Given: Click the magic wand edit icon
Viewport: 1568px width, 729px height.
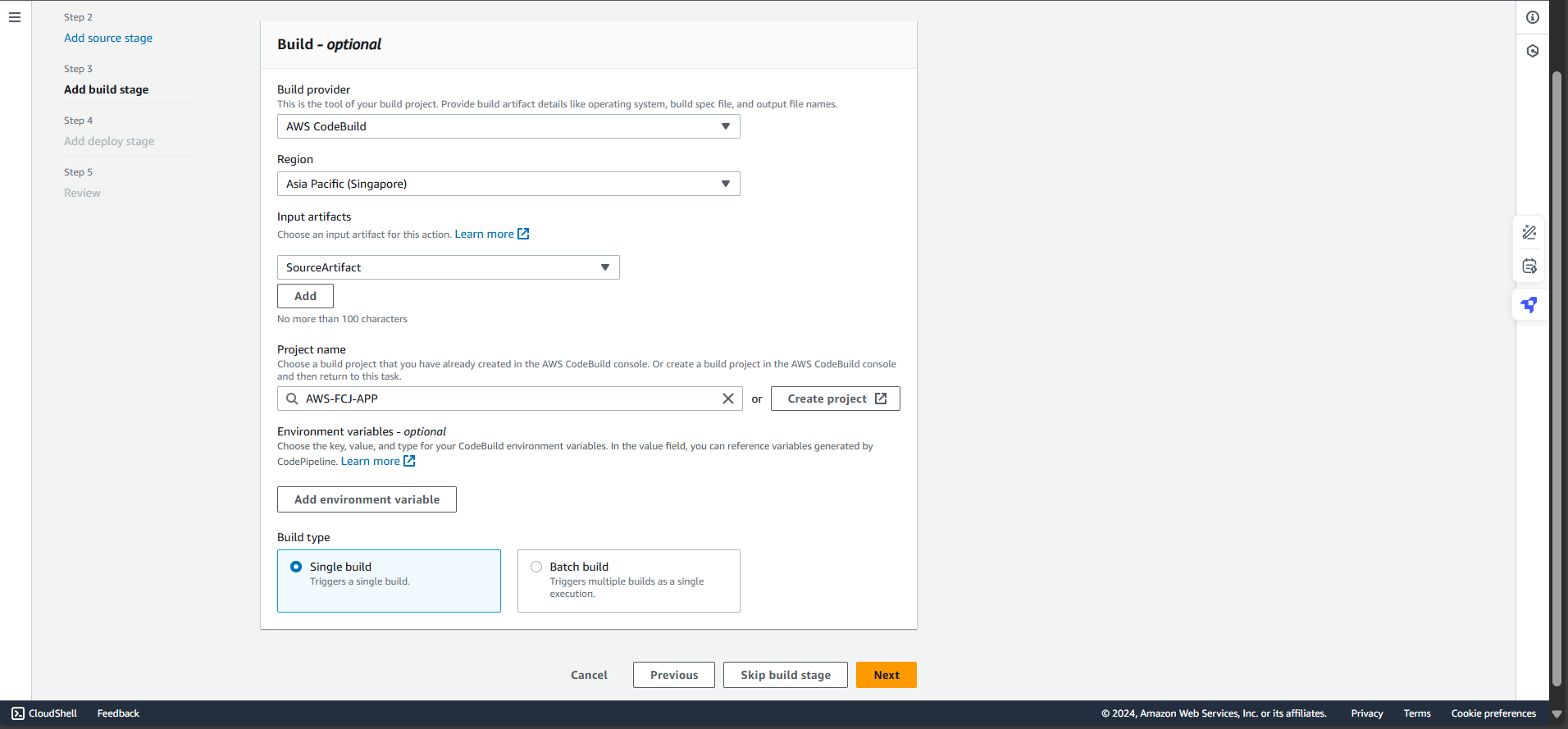Looking at the screenshot, I should pos(1529,232).
